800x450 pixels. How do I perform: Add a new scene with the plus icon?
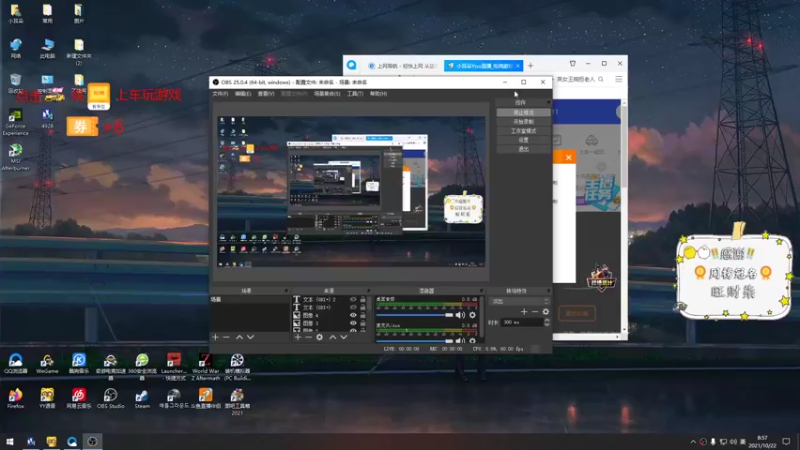pos(215,337)
